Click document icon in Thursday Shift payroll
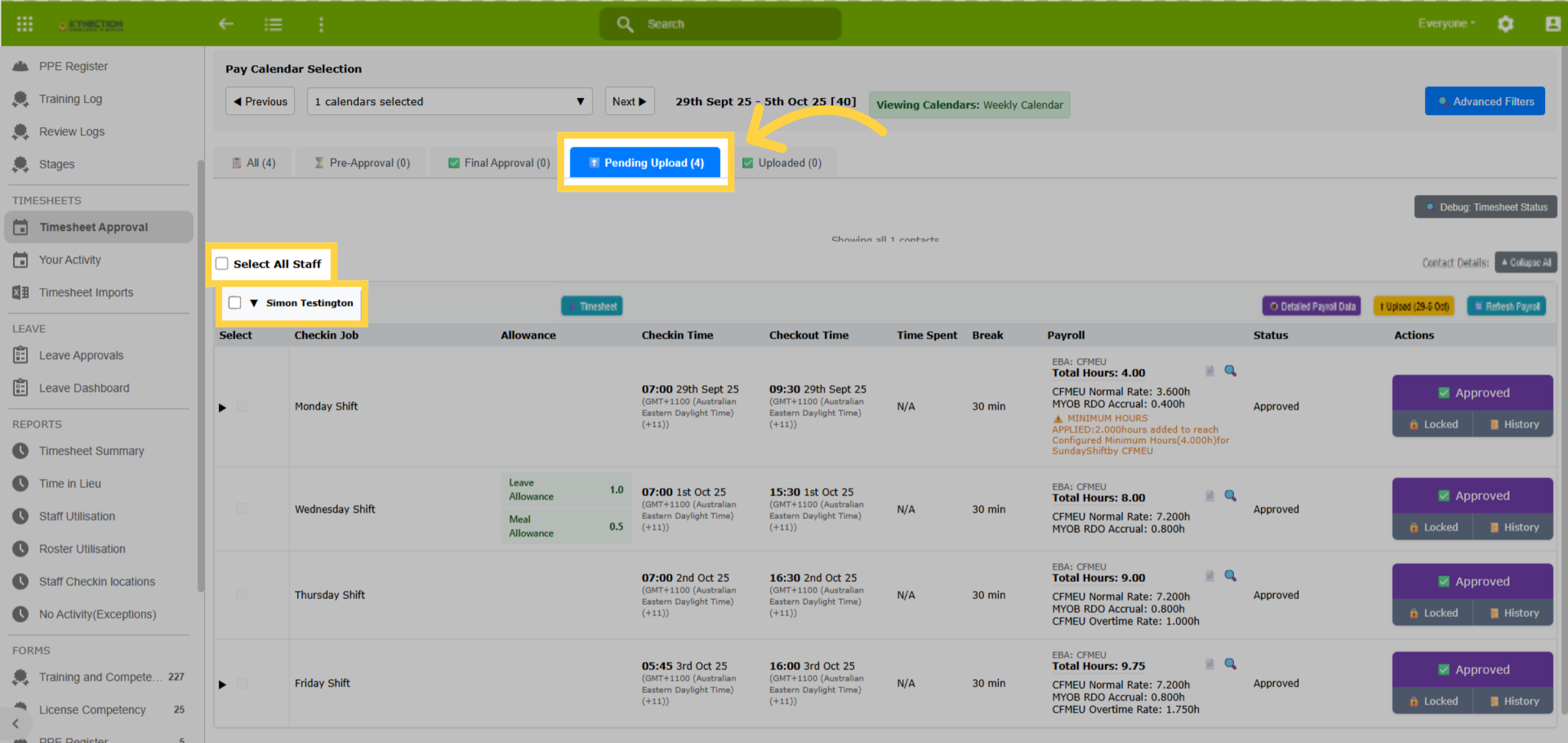1568x743 pixels. click(1209, 576)
